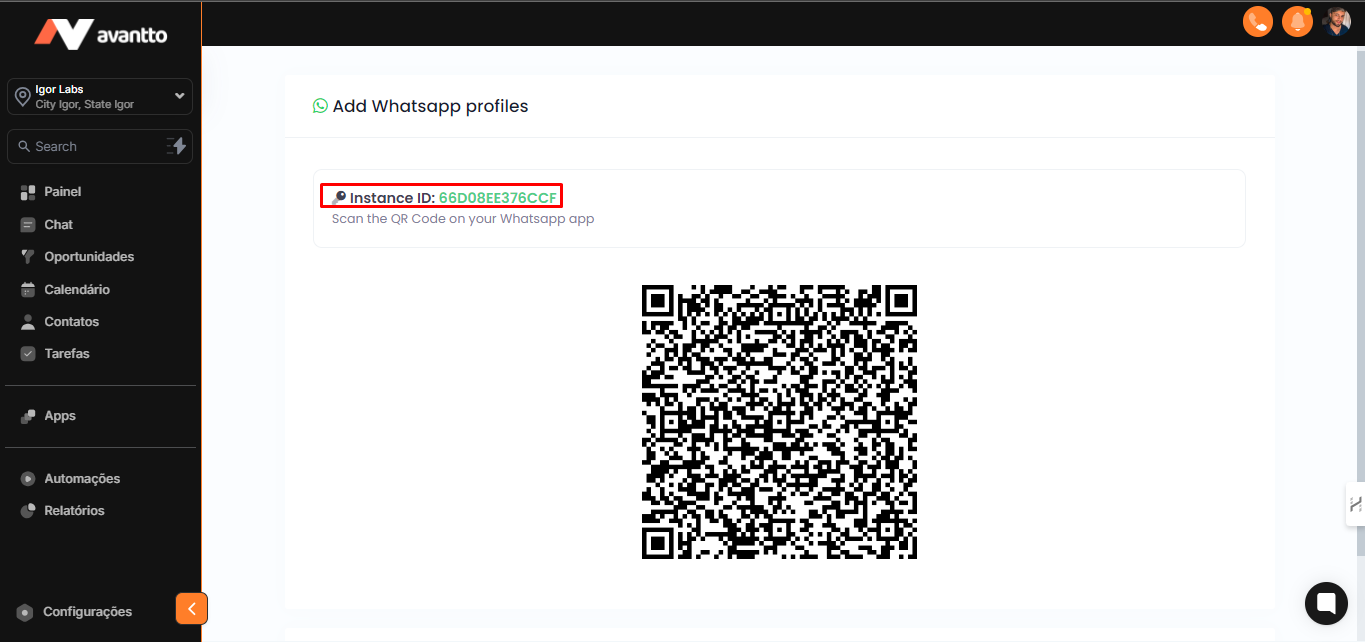Click the user profile avatar

[1337, 21]
